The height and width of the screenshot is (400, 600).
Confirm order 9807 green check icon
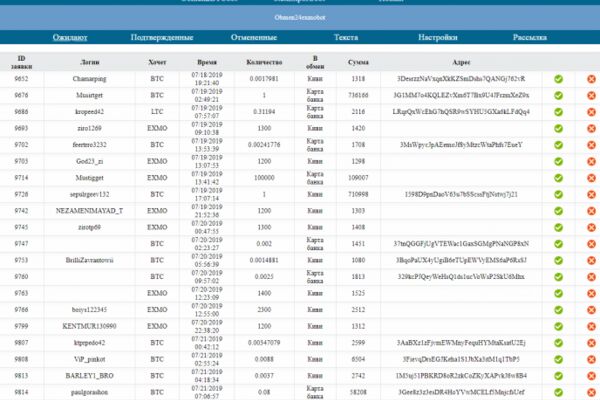point(559,343)
